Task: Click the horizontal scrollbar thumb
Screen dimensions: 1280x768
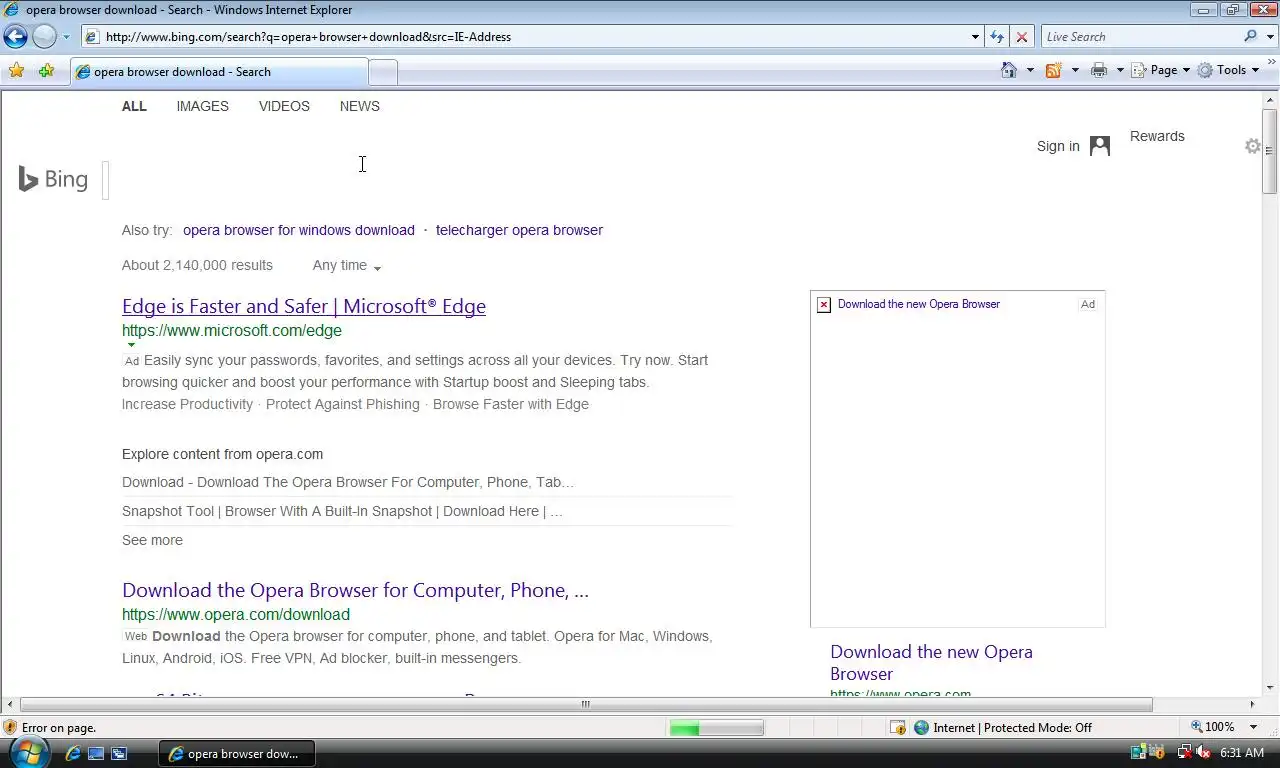Action: [x=586, y=704]
